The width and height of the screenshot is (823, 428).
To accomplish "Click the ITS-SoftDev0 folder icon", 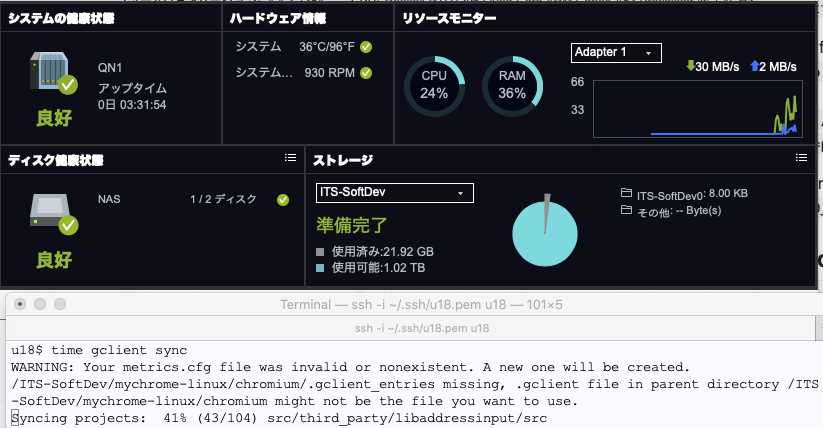I will point(626,194).
